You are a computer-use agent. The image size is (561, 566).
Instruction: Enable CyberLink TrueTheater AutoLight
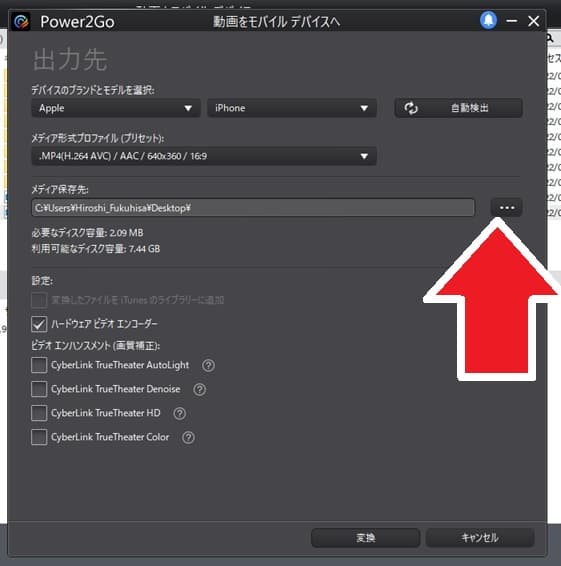click(x=39, y=365)
